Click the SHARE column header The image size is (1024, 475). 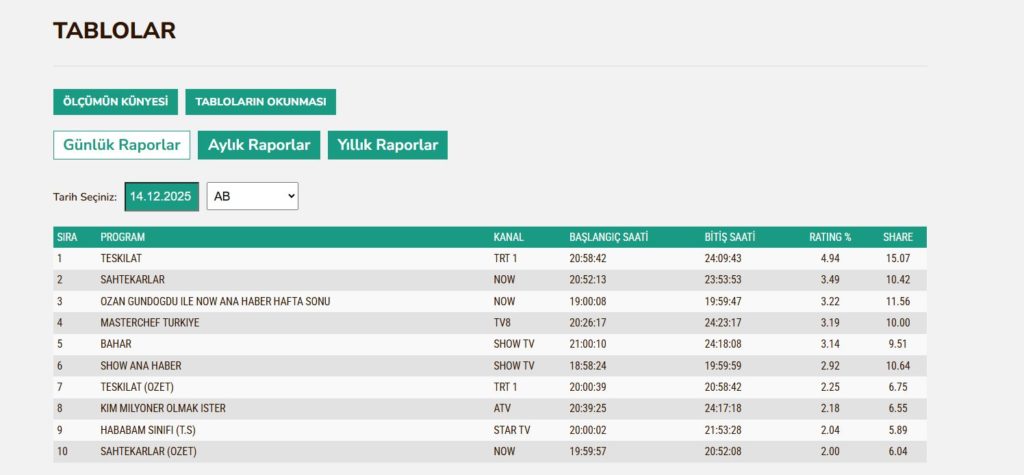tap(897, 237)
